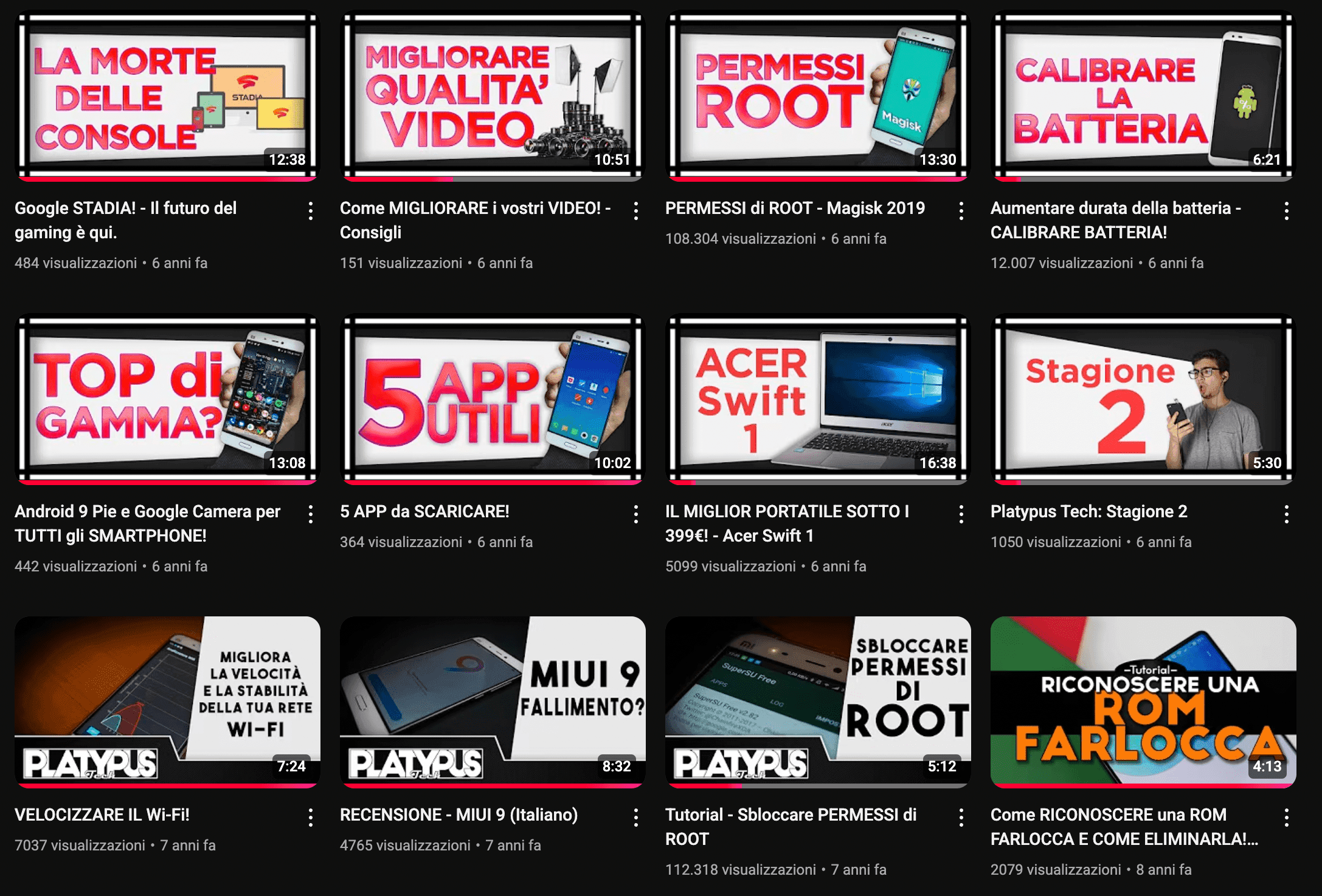The width and height of the screenshot is (1322, 896).
Task: Play the Wi-Fi speed thumbnail video
Action: [167, 702]
